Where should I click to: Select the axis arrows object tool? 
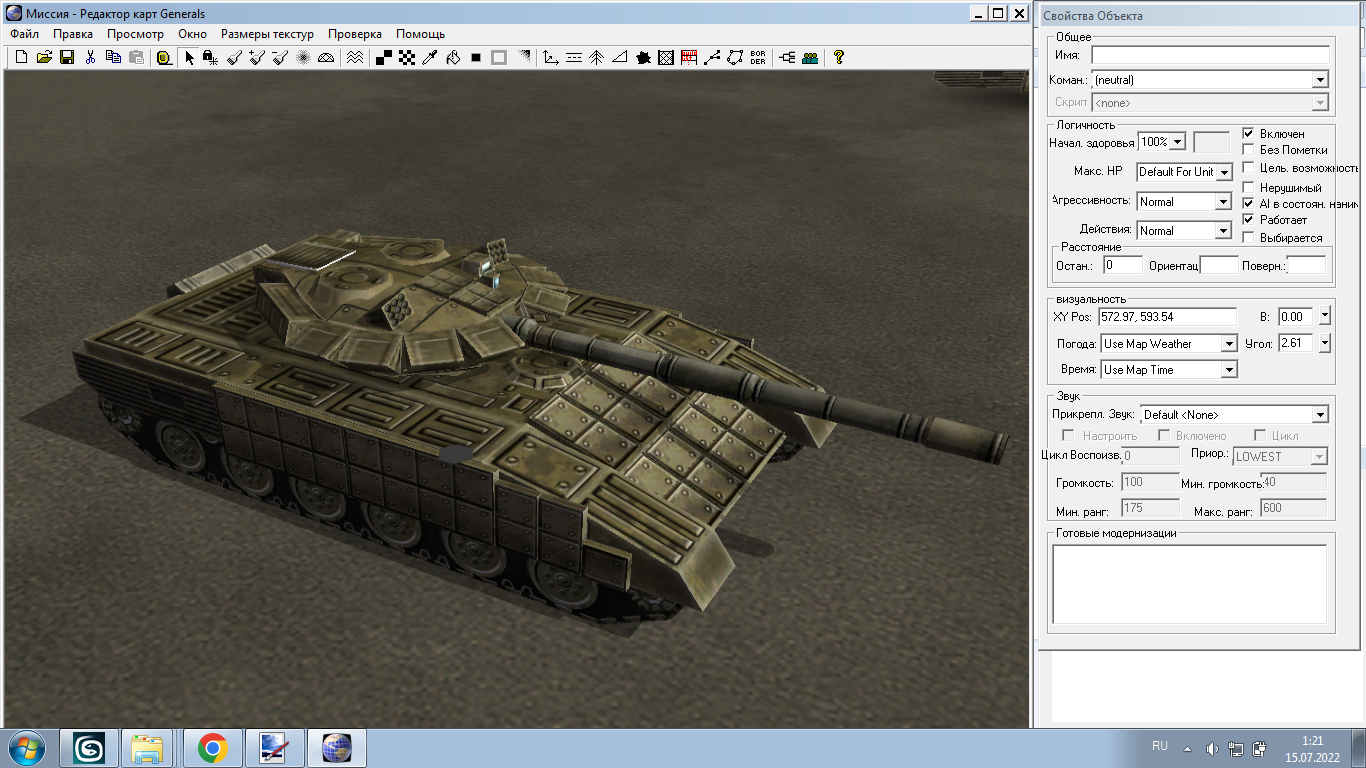pyautogui.click(x=551, y=57)
